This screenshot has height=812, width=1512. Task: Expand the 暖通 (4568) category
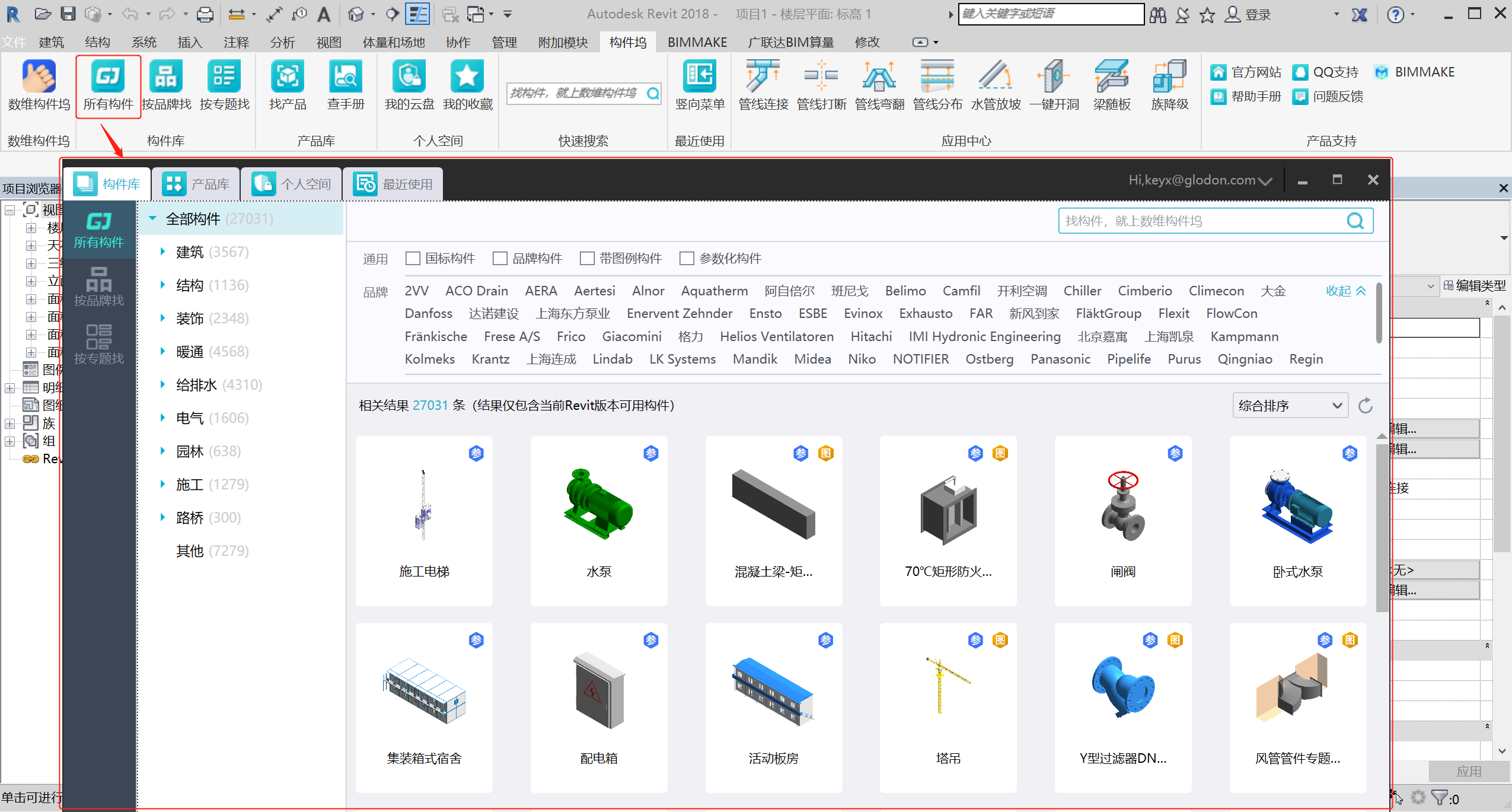(x=162, y=352)
